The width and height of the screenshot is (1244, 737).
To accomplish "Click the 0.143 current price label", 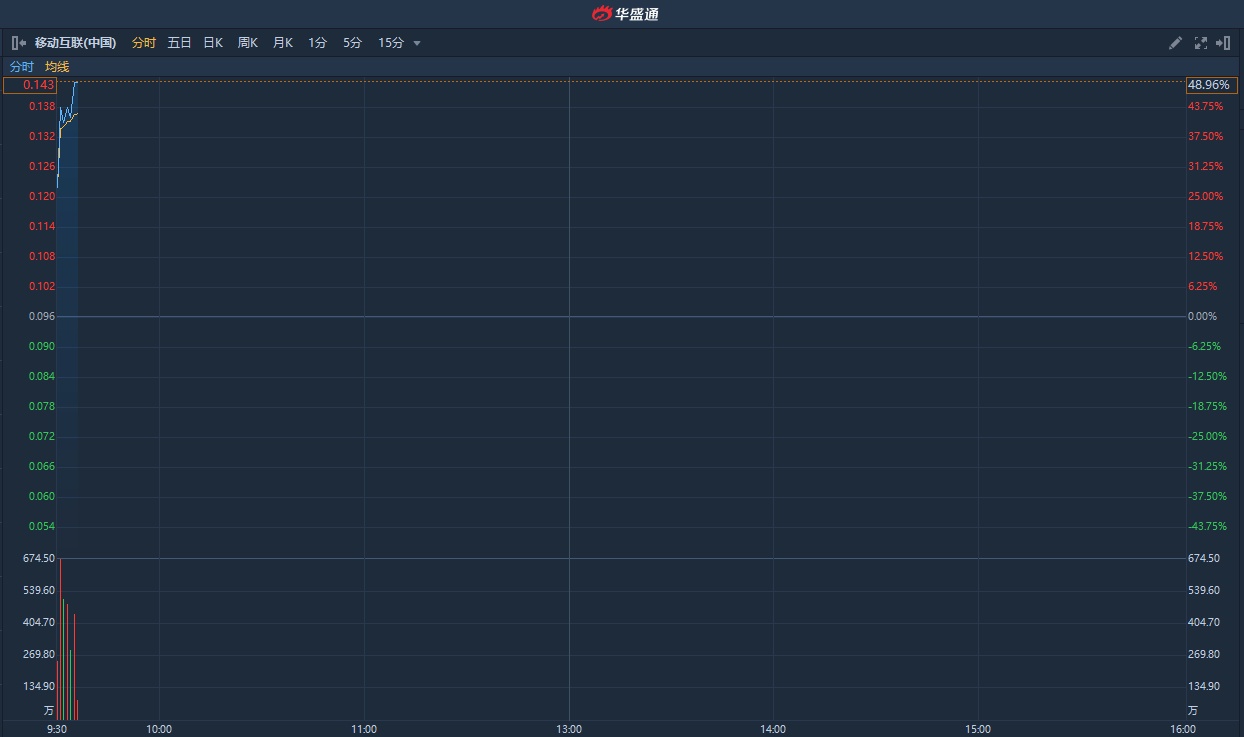I will 29,85.
